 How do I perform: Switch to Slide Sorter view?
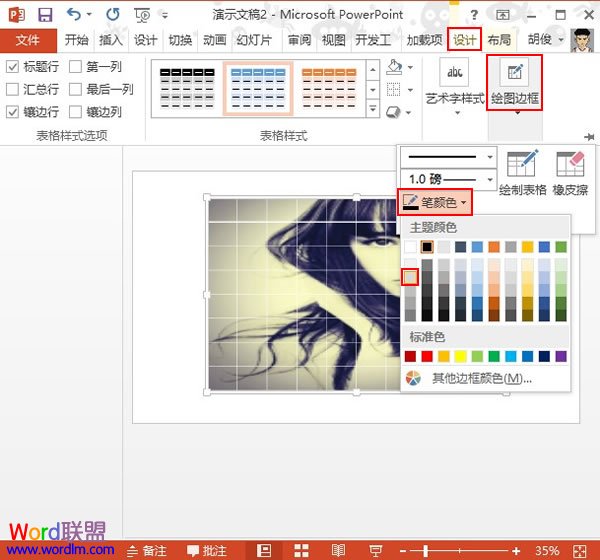point(301,551)
